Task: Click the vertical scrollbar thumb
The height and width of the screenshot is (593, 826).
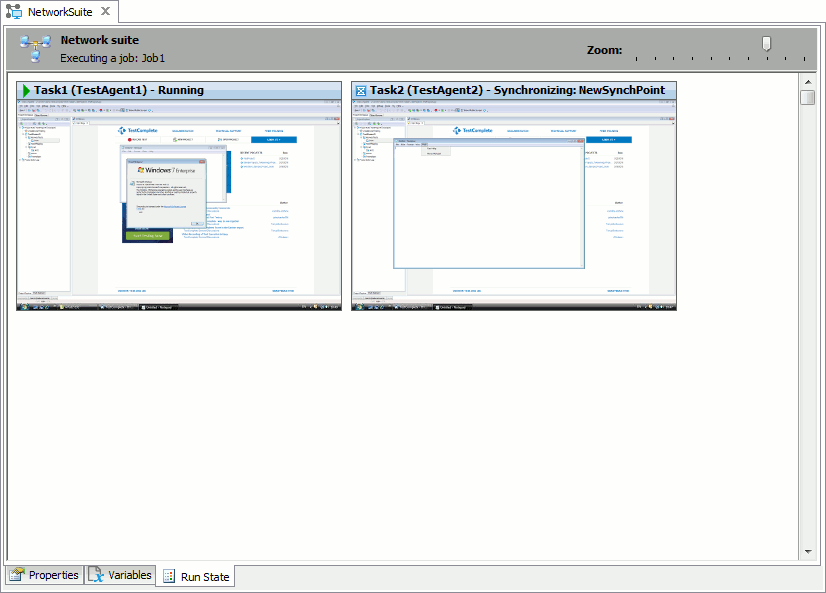Action: 808,97
